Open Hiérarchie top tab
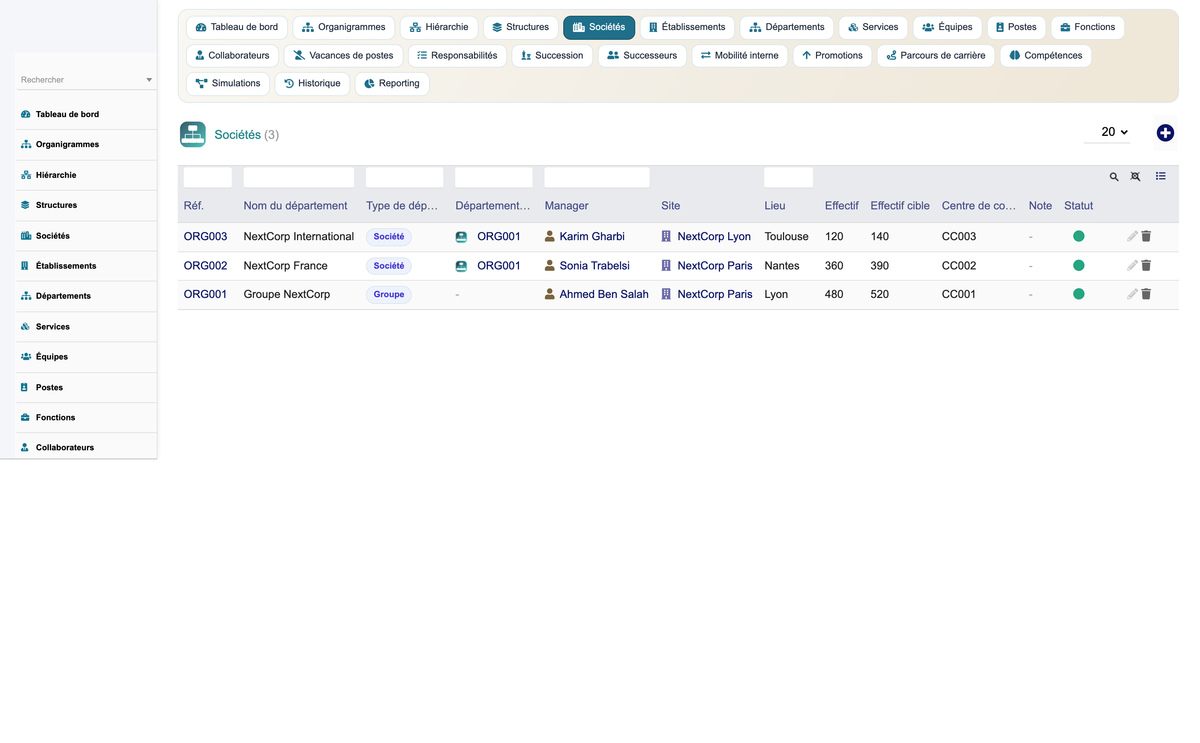 pos(439,27)
